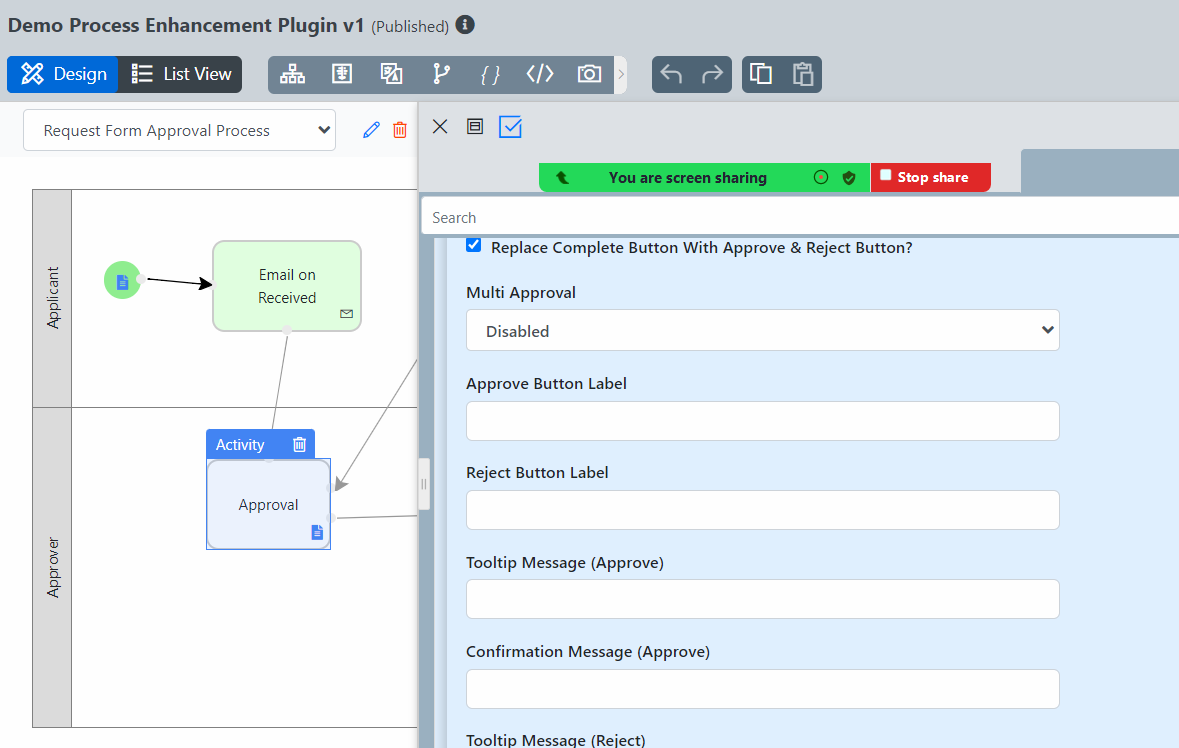Switch to the List View tab
1179x748 pixels.
181,74
